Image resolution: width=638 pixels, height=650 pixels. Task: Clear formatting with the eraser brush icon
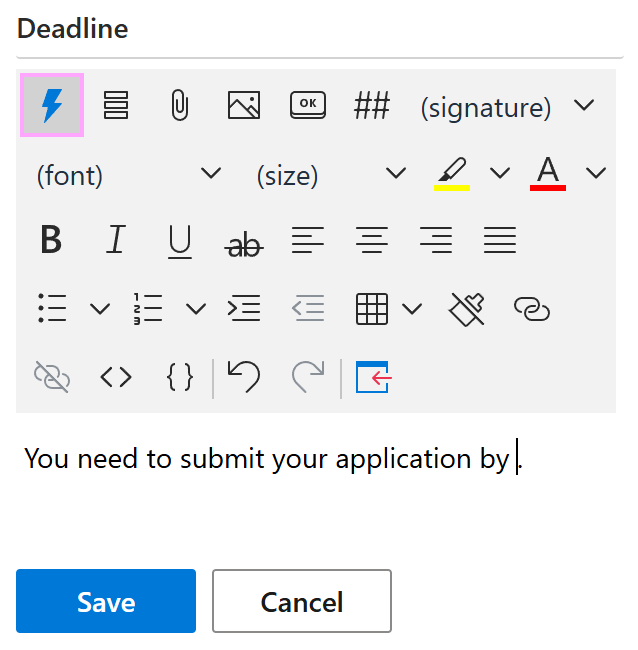468,309
